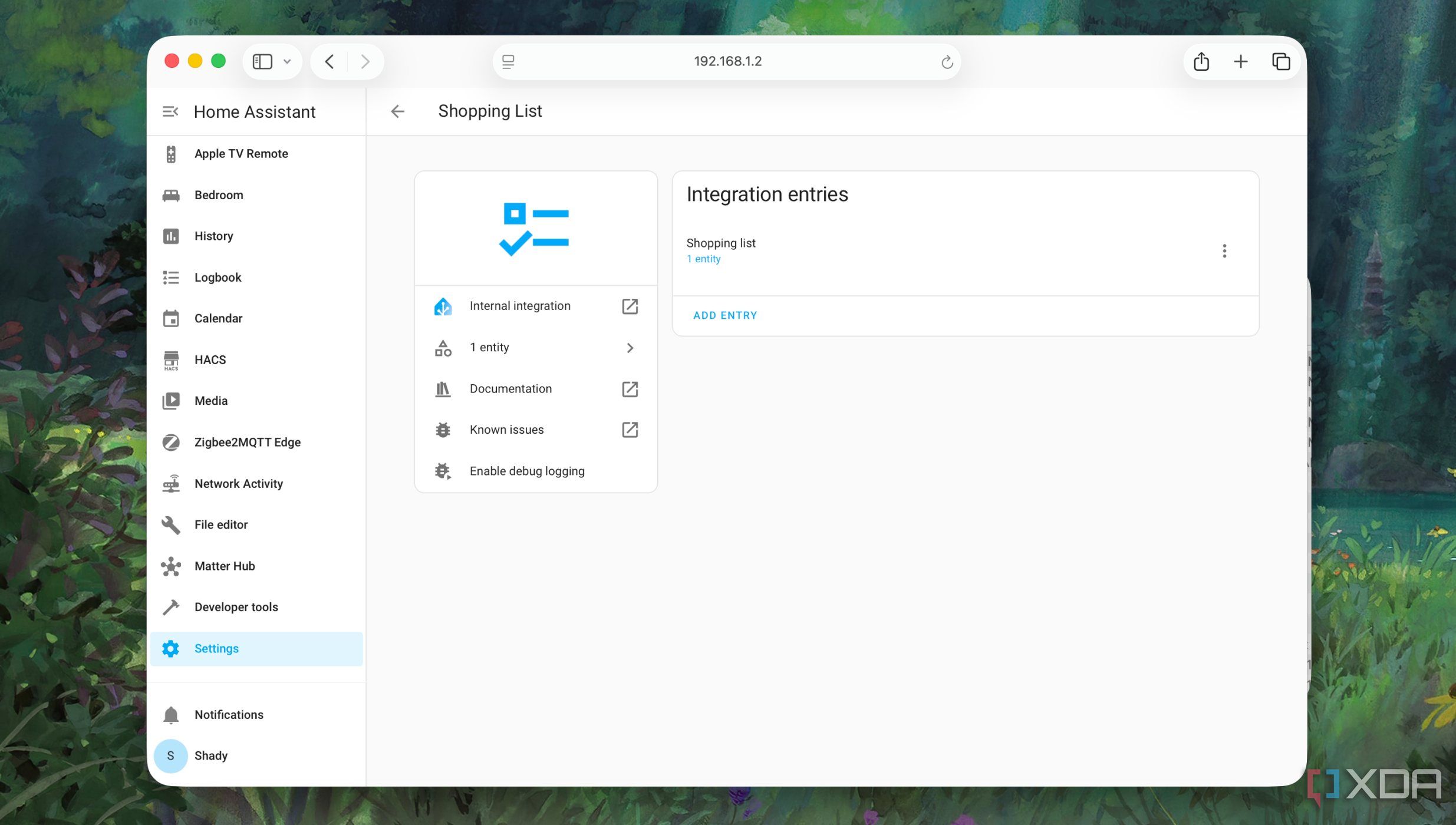Image resolution: width=1456 pixels, height=825 pixels.
Task: Open external link icon for Documentation
Action: (x=630, y=389)
